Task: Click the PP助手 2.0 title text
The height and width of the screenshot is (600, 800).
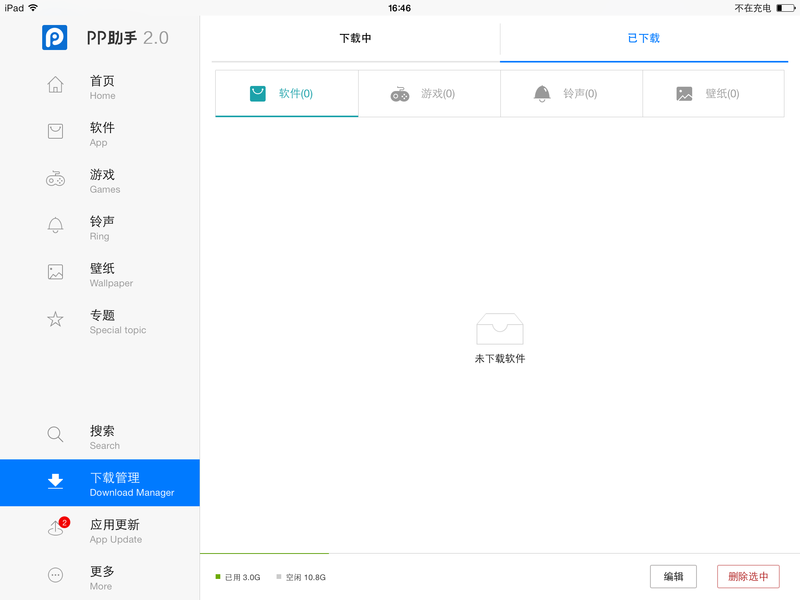Action: tap(128, 38)
